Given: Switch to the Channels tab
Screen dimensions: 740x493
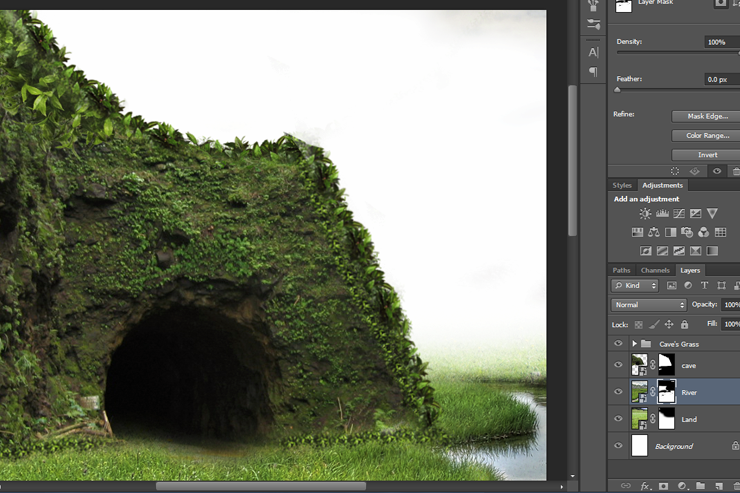Looking at the screenshot, I should pos(655,270).
